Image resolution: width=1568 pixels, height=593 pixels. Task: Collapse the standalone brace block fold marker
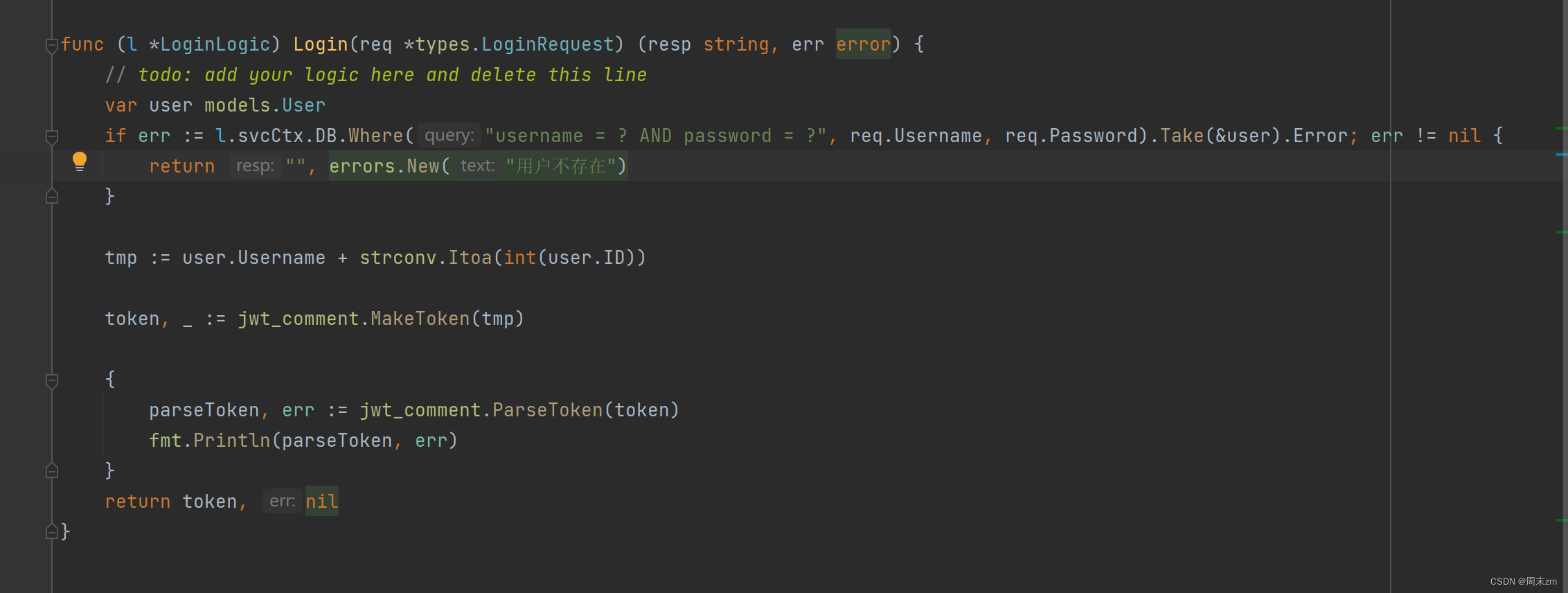coord(52,381)
